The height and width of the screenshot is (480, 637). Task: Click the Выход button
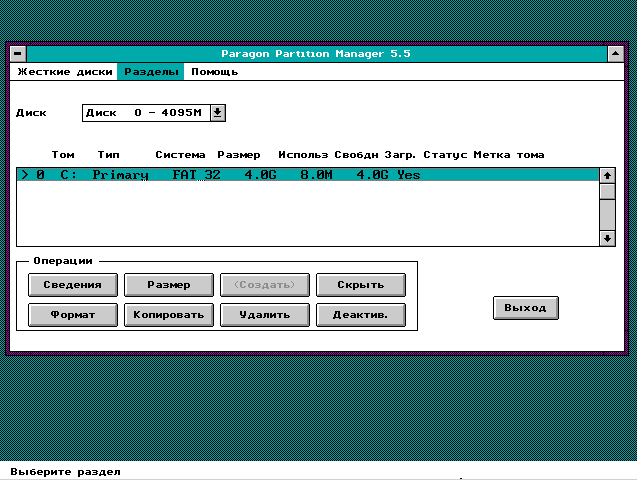pyautogui.click(x=526, y=308)
